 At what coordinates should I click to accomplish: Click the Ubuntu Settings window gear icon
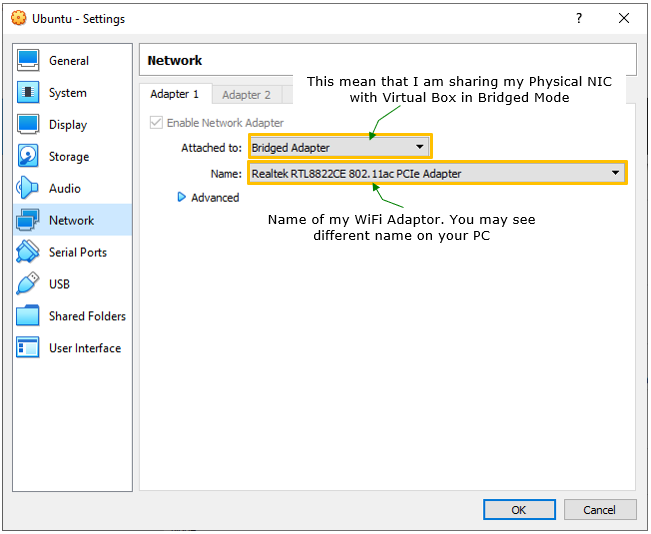[x=18, y=18]
